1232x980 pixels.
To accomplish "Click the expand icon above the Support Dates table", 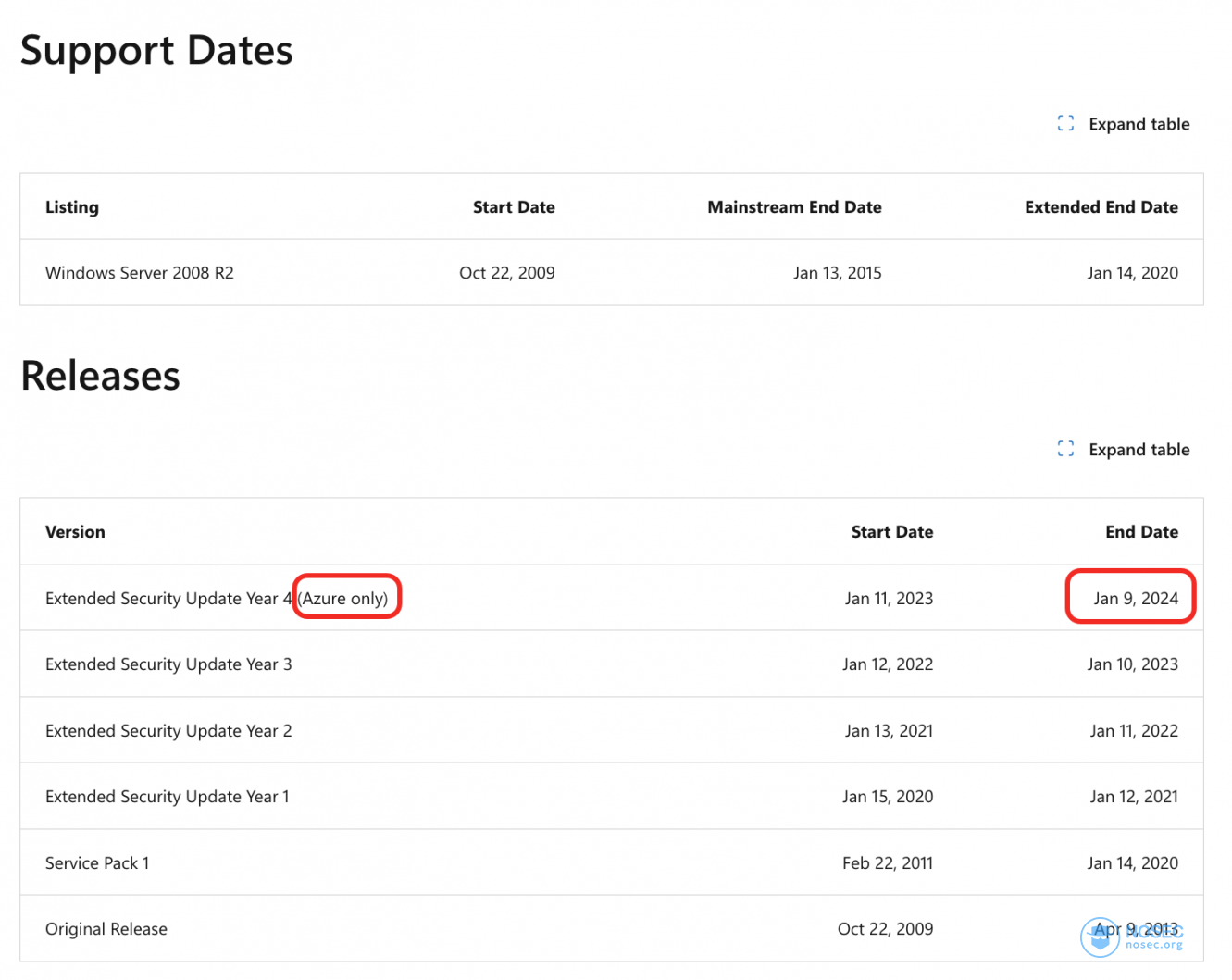I will (x=1065, y=123).
